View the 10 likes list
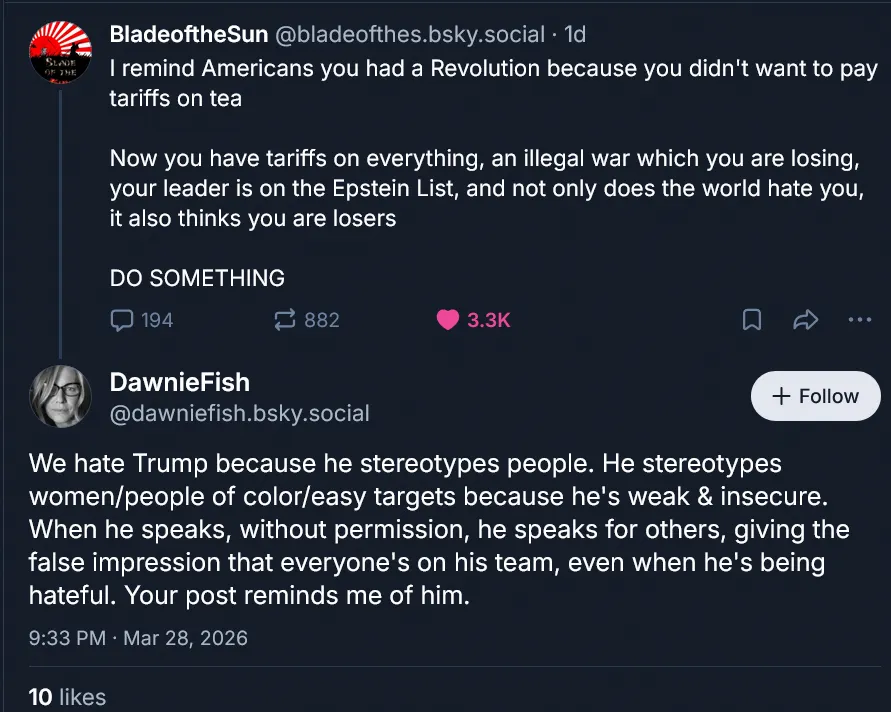 click(x=67, y=697)
